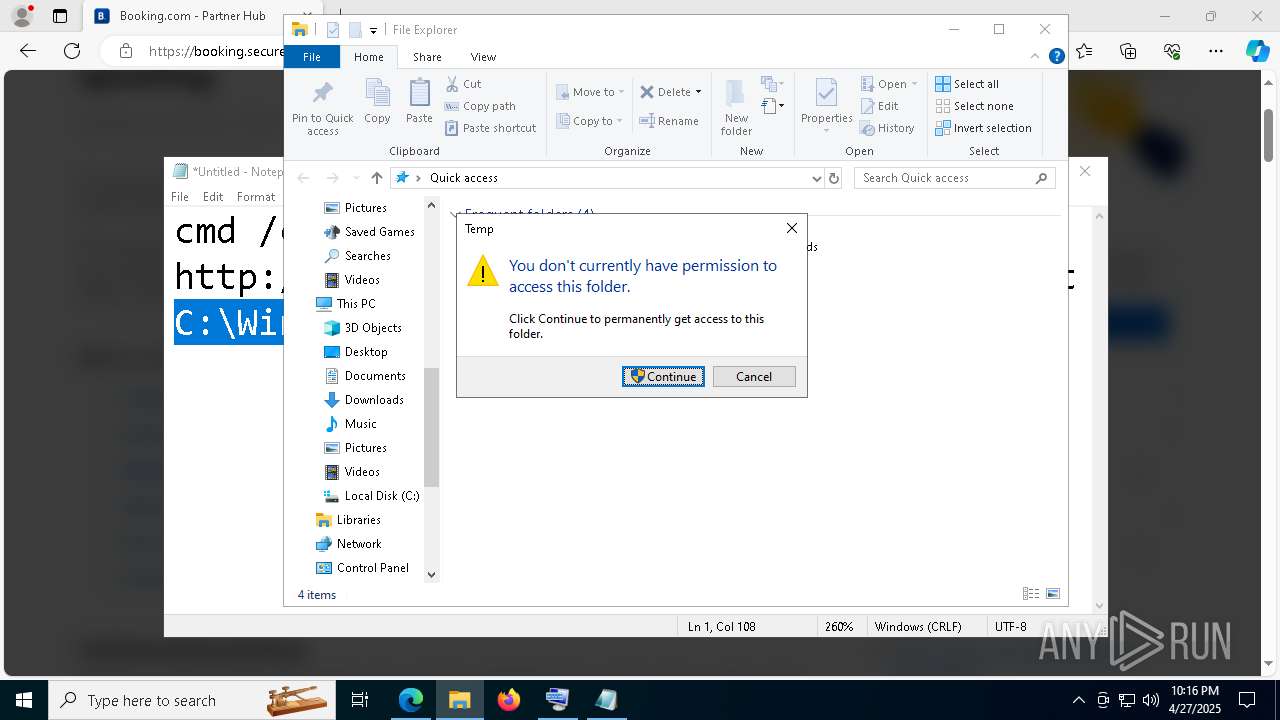This screenshot has height=720, width=1280.
Task: Click the Windows Start button
Action: pyautogui.click(x=24, y=700)
